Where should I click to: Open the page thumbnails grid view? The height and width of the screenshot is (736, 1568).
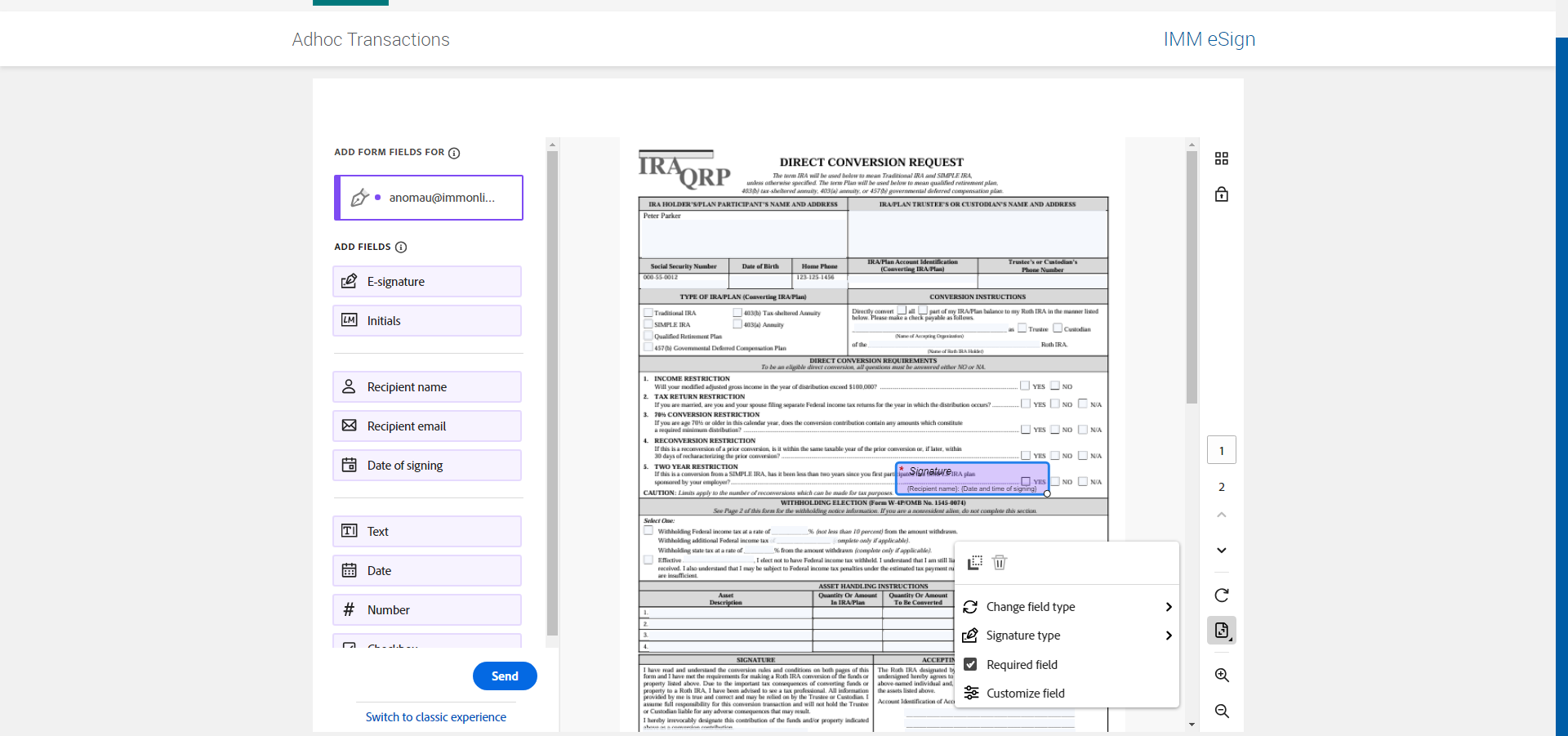click(1221, 158)
